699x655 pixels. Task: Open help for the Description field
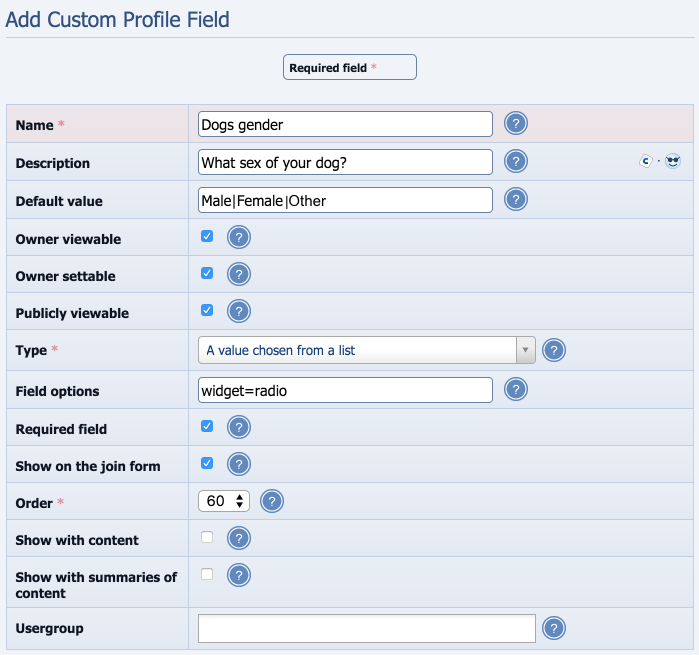tap(516, 161)
